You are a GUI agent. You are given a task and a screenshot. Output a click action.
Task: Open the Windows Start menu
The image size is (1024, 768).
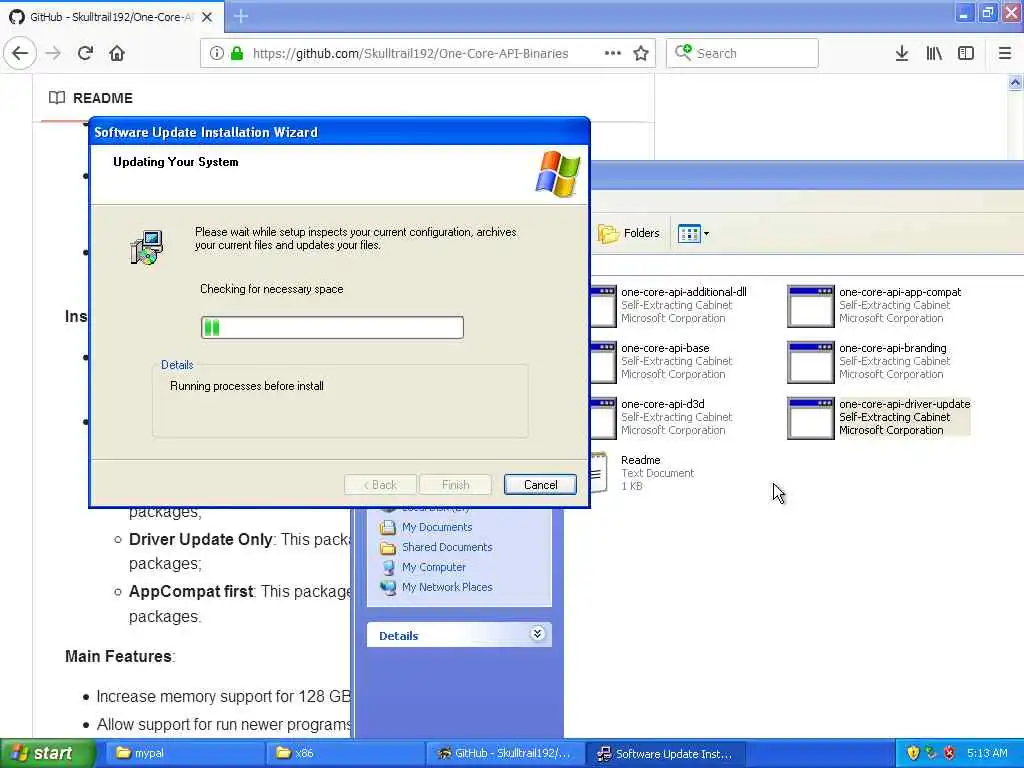(x=47, y=753)
